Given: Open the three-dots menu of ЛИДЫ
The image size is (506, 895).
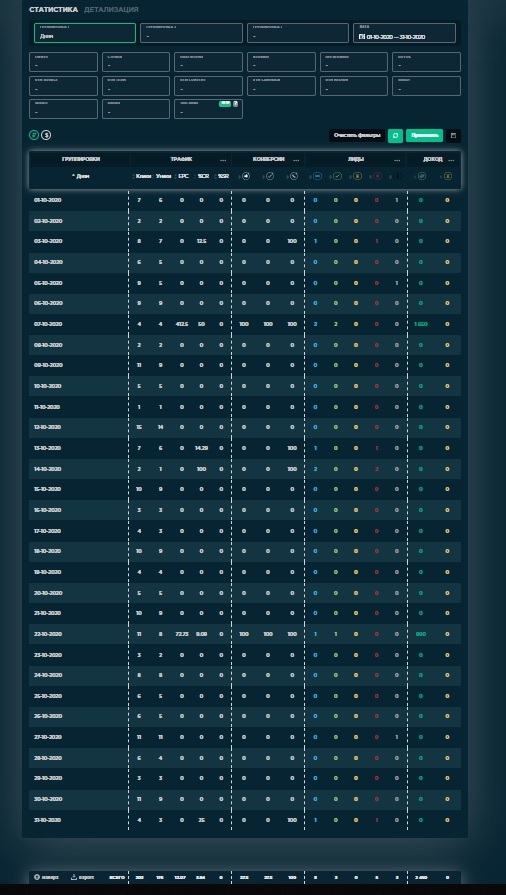Looking at the screenshot, I should (x=397, y=160).
